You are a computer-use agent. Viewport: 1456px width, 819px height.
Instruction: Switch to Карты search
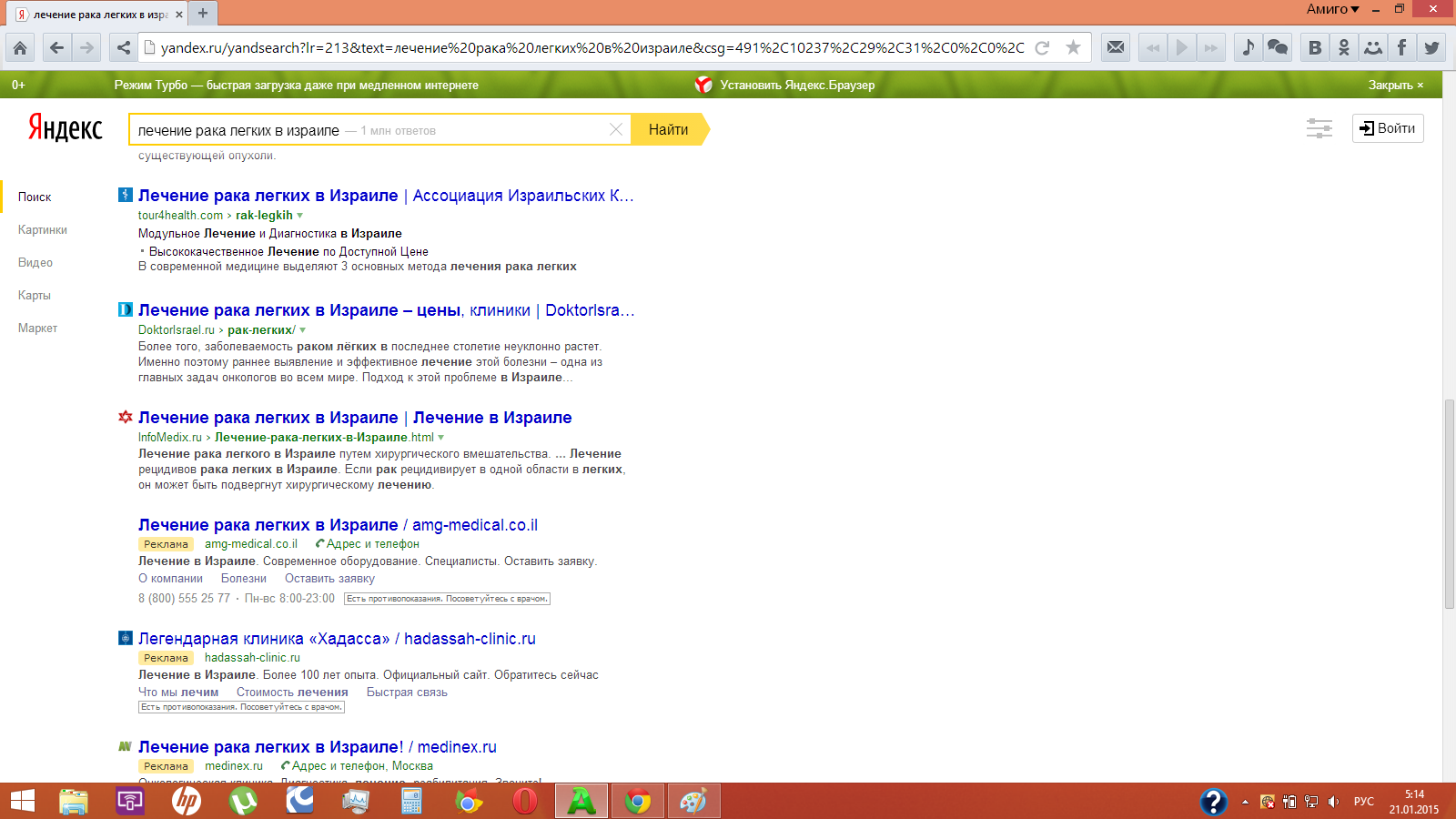pyautogui.click(x=35, y=295)
